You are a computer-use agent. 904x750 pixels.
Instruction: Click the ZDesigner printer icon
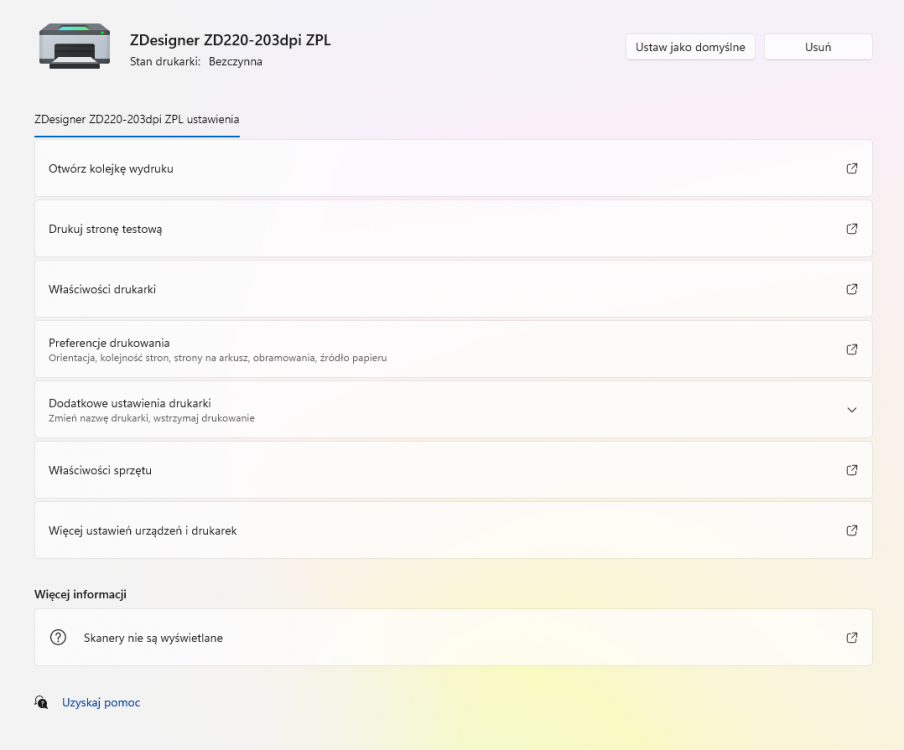[74, 46]
